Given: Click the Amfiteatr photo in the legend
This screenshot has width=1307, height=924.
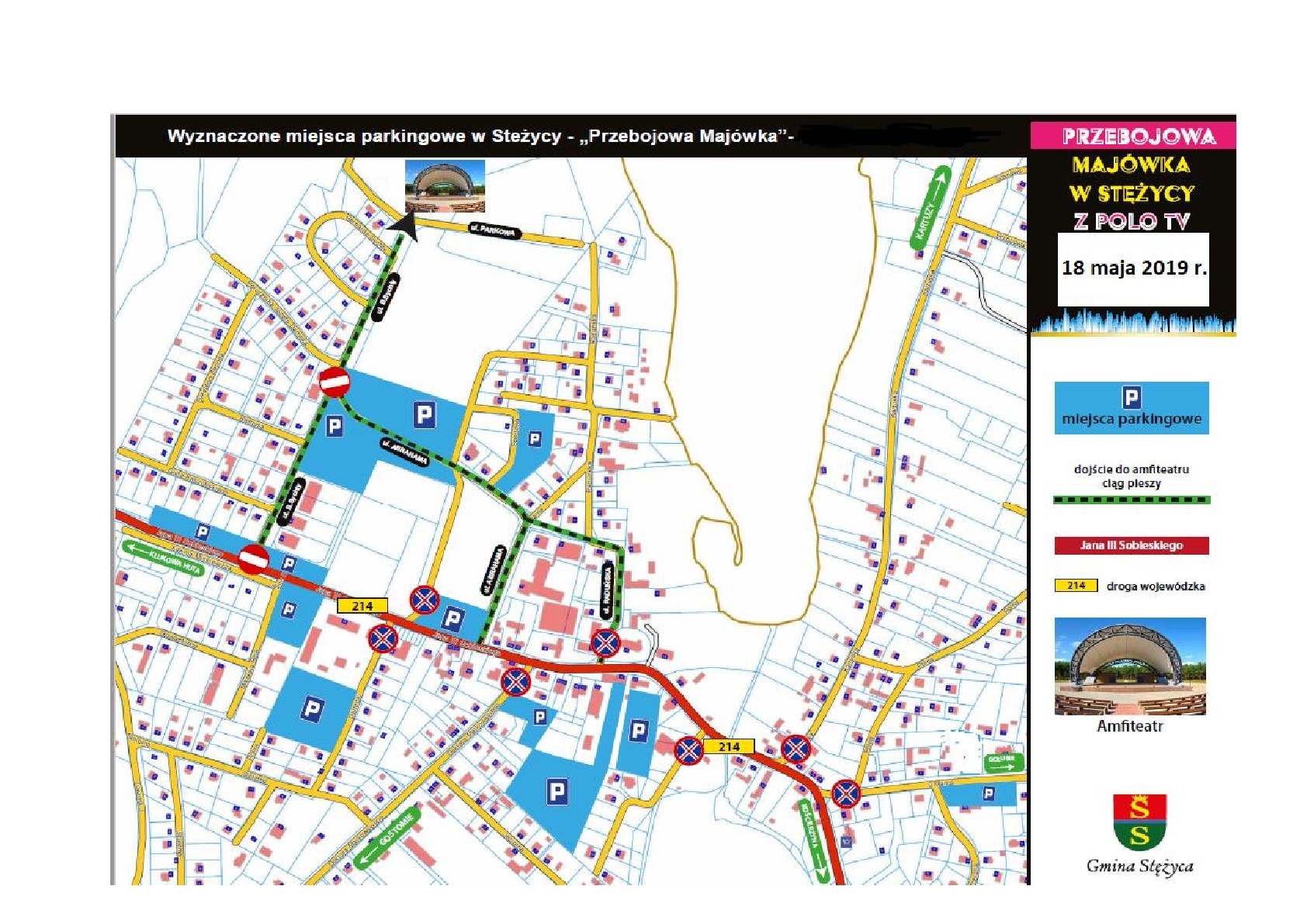Looking at the screenshot, I should tap(1130, 666).
